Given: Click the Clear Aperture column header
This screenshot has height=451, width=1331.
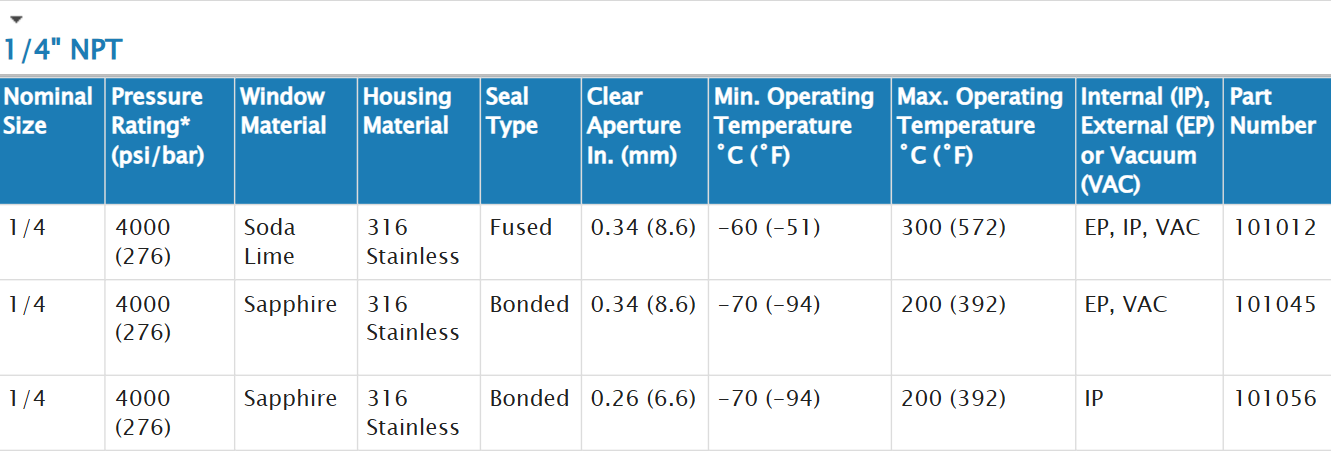Looking at the screenshot, I should coord(634,126).
